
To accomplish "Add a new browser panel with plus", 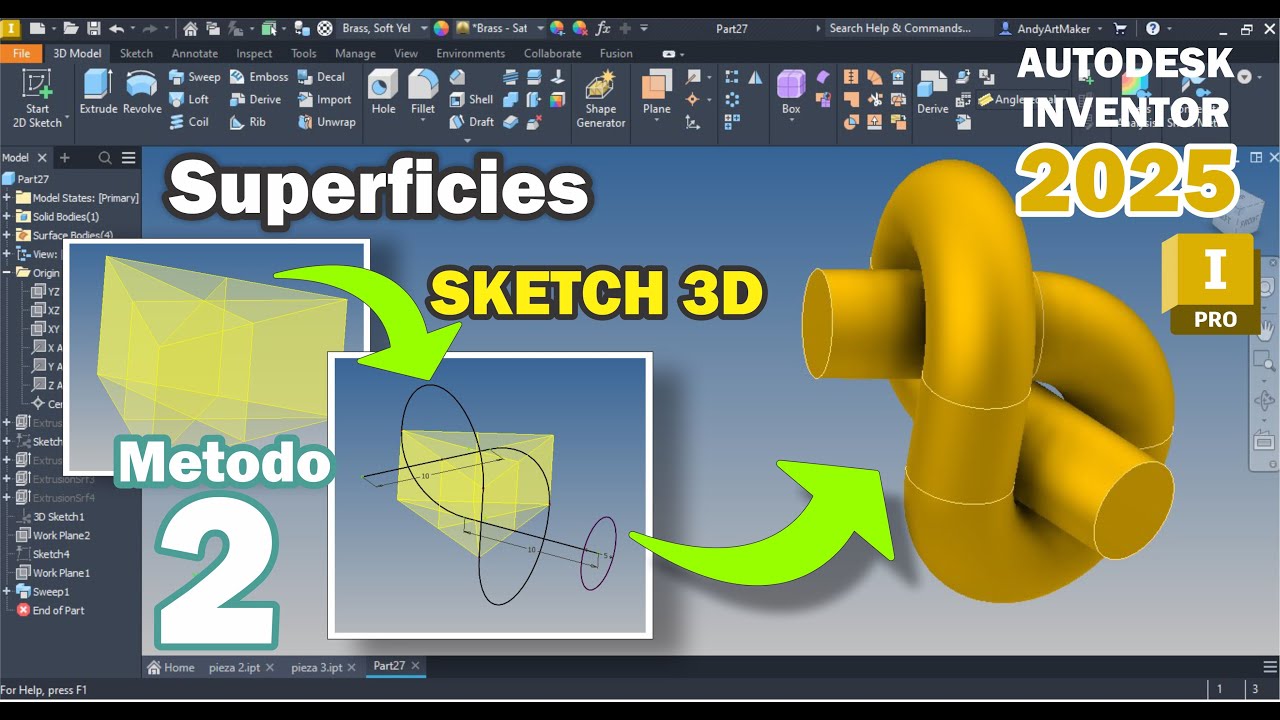I will click(x=65, y=158).
